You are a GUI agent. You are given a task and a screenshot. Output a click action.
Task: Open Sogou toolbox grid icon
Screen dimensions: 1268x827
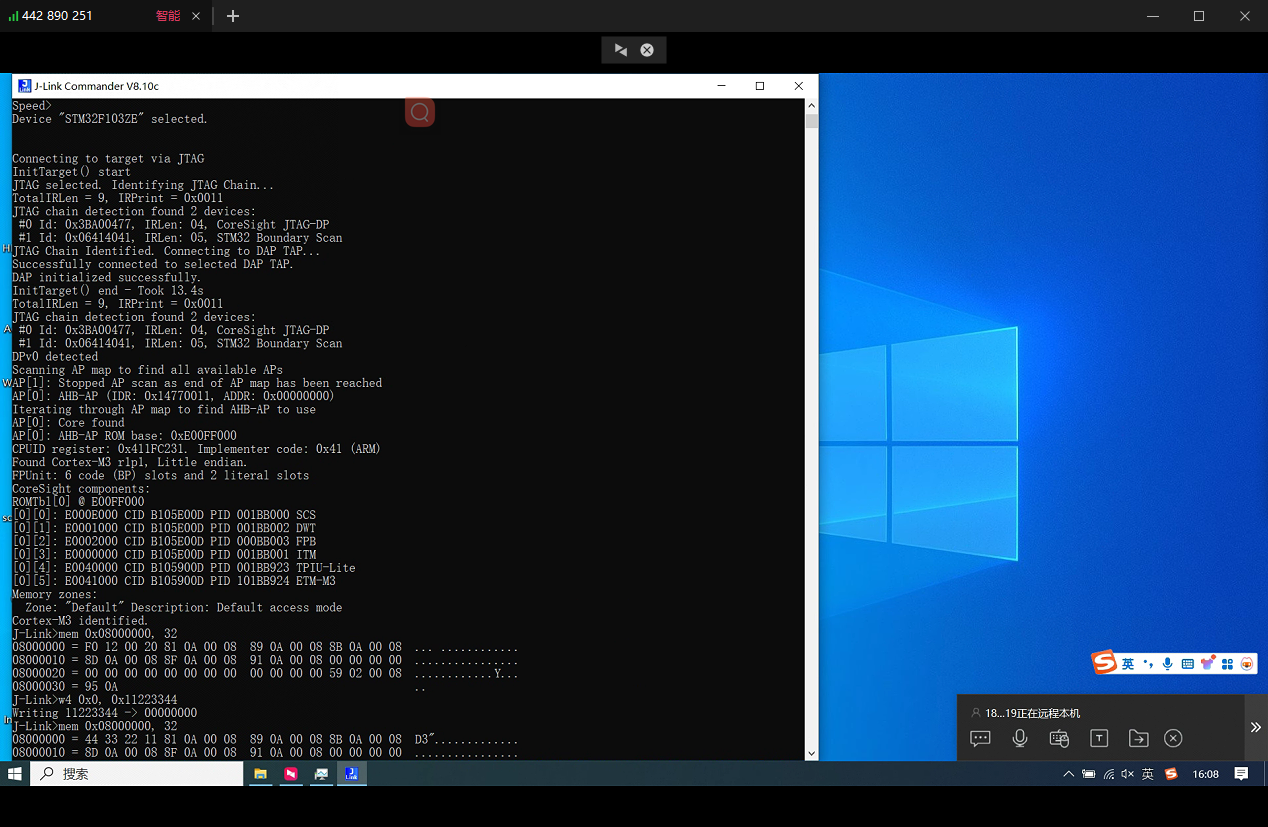(x=1227, y=664)
